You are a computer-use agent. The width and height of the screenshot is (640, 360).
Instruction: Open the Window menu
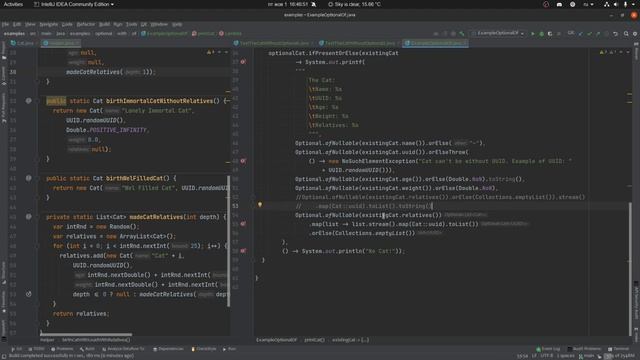tap(159, 24)
